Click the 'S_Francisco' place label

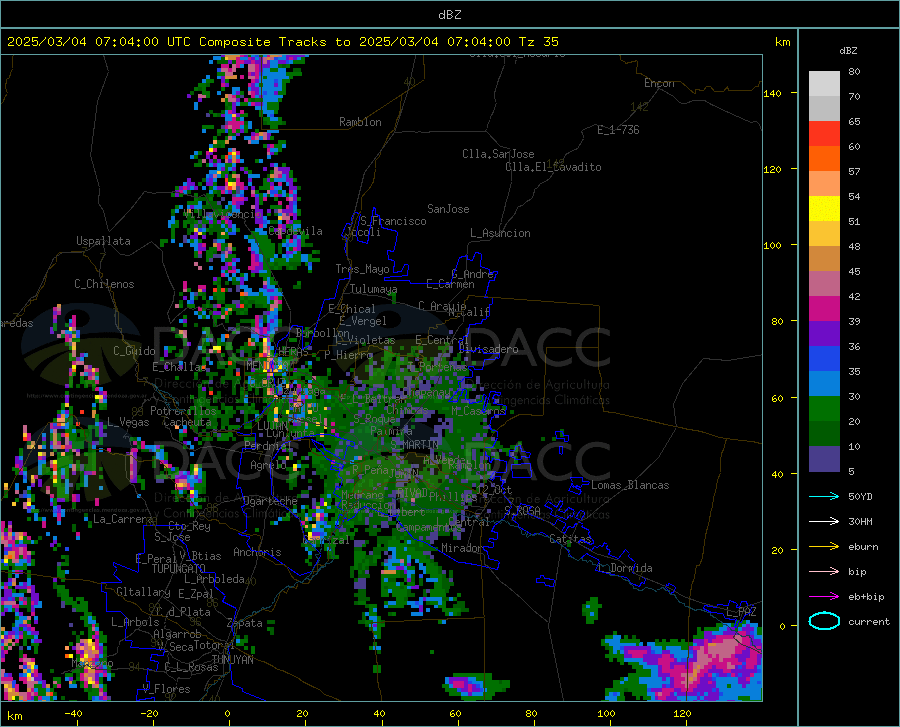[393, 221]
